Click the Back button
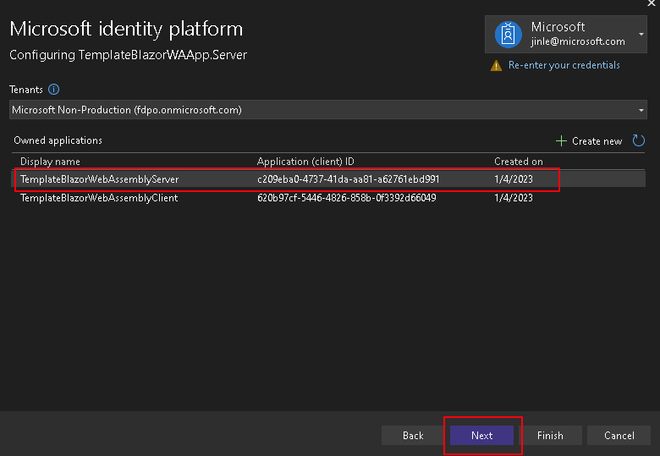The width and height of the screenshot is (660, 456). [x=413, y=435]
